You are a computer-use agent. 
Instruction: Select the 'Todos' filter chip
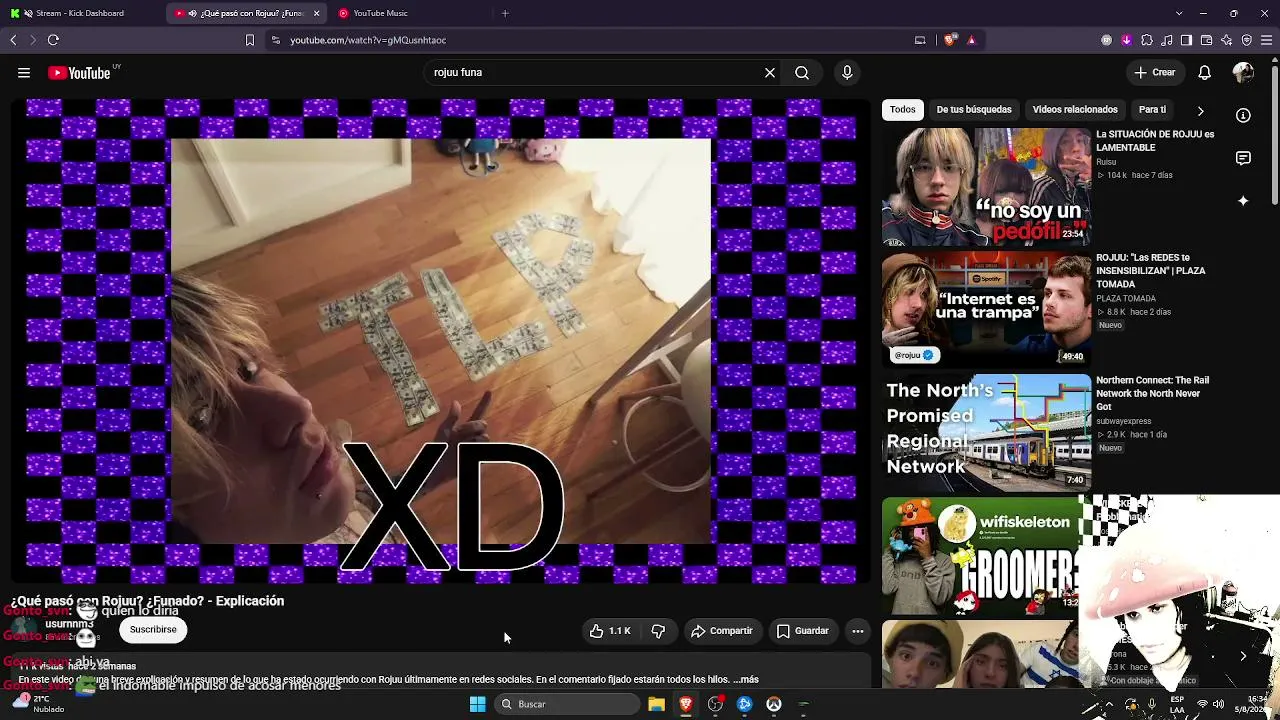tap(903, 109)
